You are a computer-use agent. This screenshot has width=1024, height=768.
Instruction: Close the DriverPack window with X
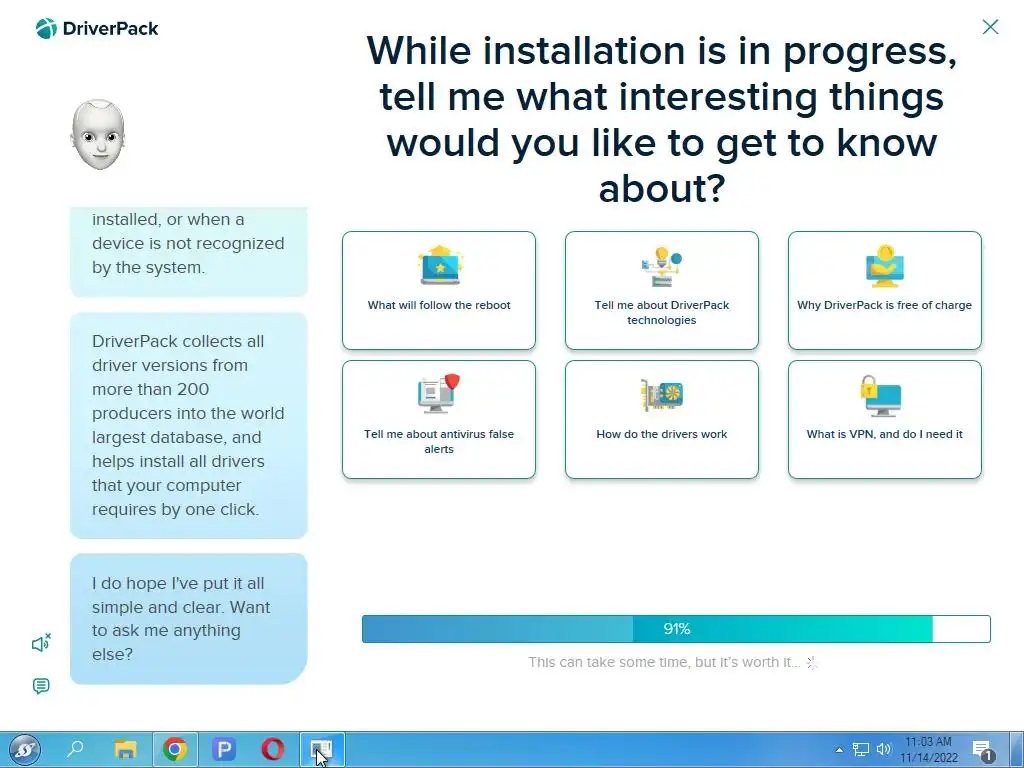(990, 27)
